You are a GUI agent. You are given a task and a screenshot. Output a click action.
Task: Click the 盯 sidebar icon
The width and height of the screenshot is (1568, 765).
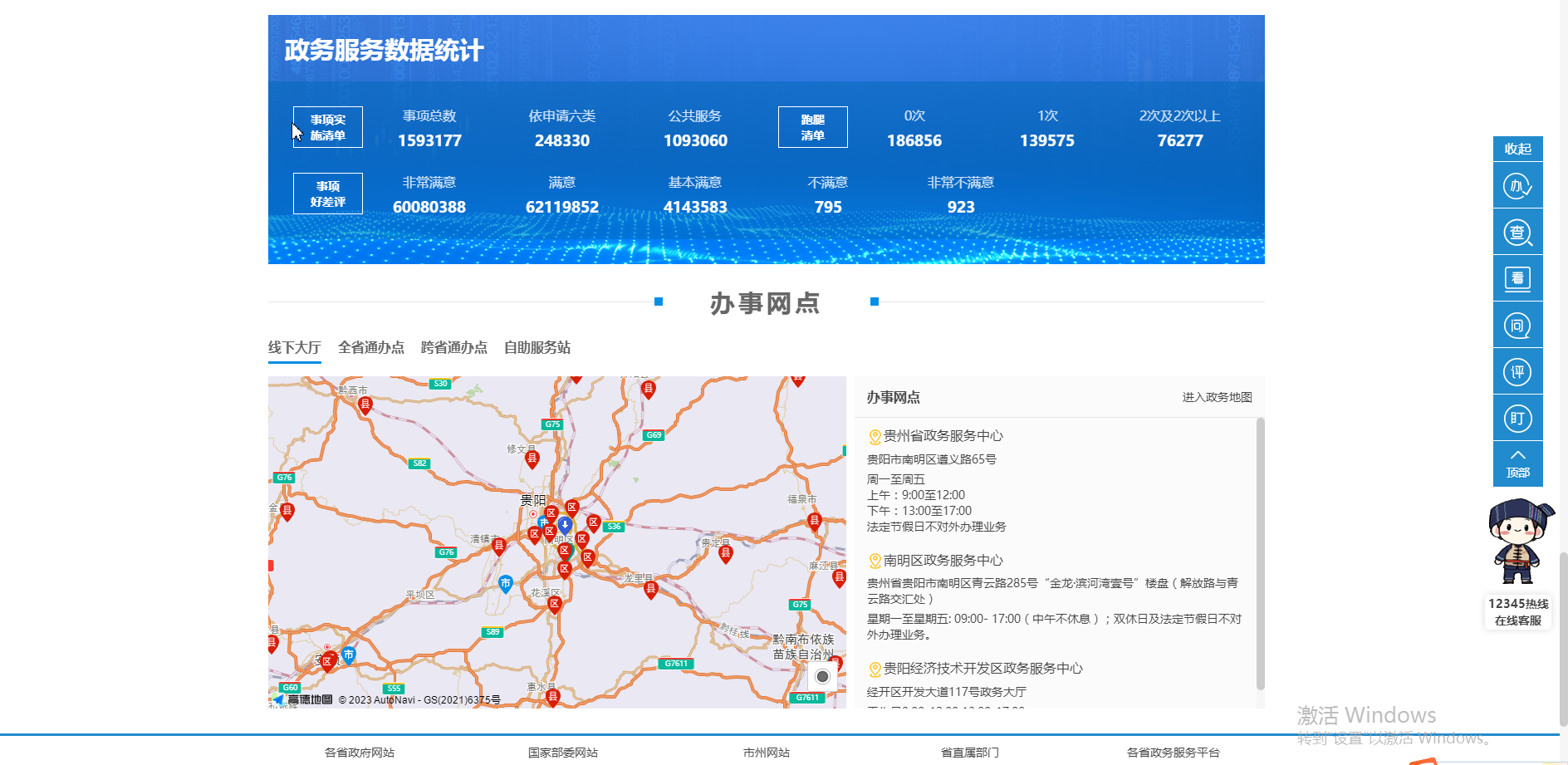pos(1517,418)
